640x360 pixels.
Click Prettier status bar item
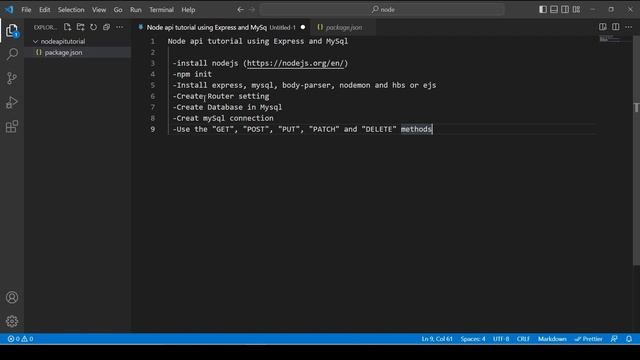tap(588, 339)
